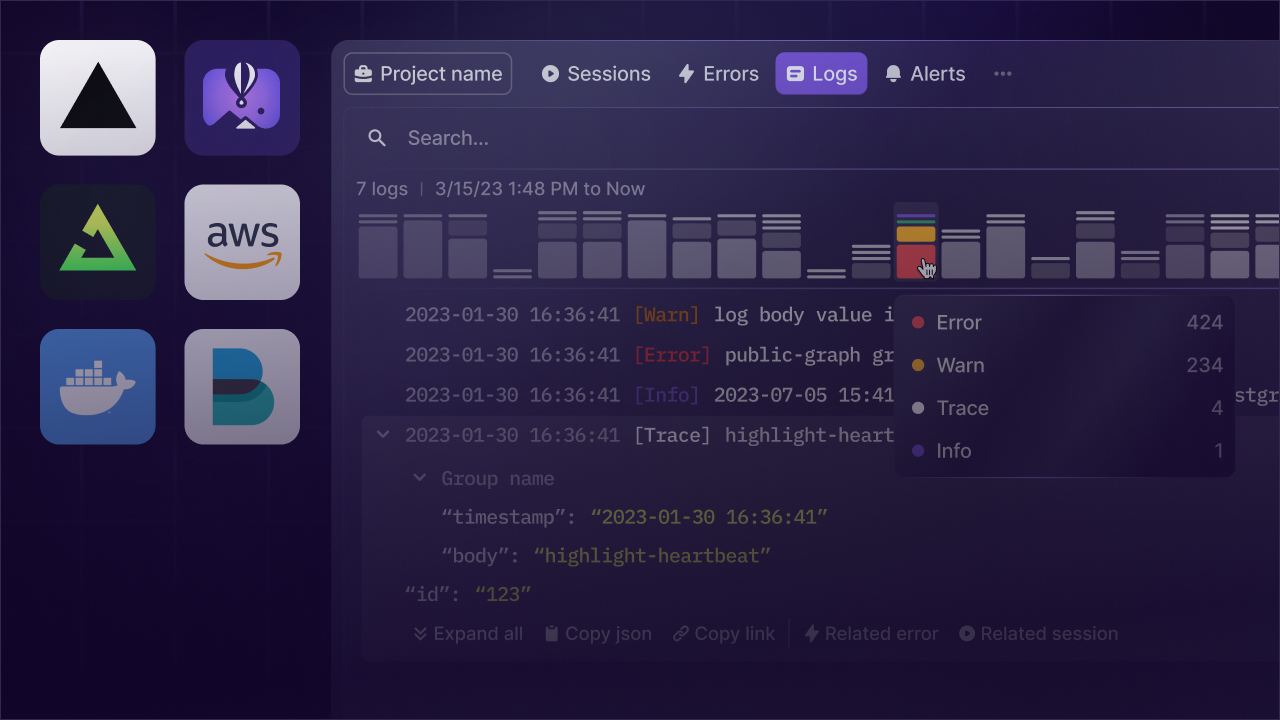Switch to the Sessions tab
Screen dimensions: 1280x720
[596, 73]
